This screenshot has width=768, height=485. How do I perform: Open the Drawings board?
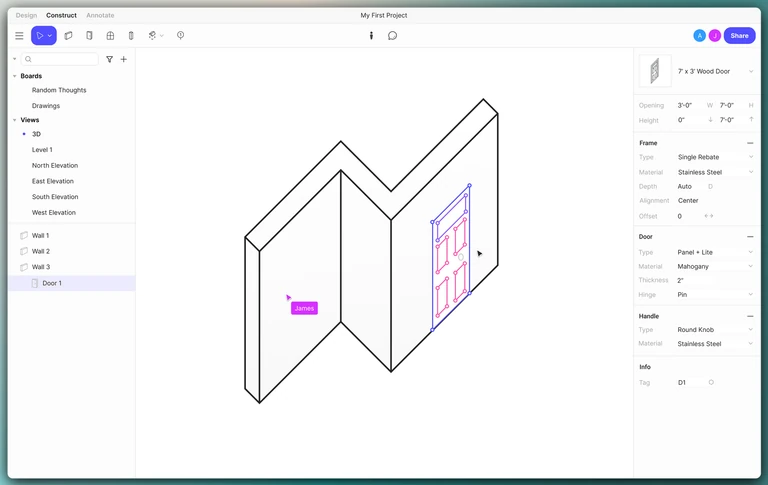[x=46, y=106]
